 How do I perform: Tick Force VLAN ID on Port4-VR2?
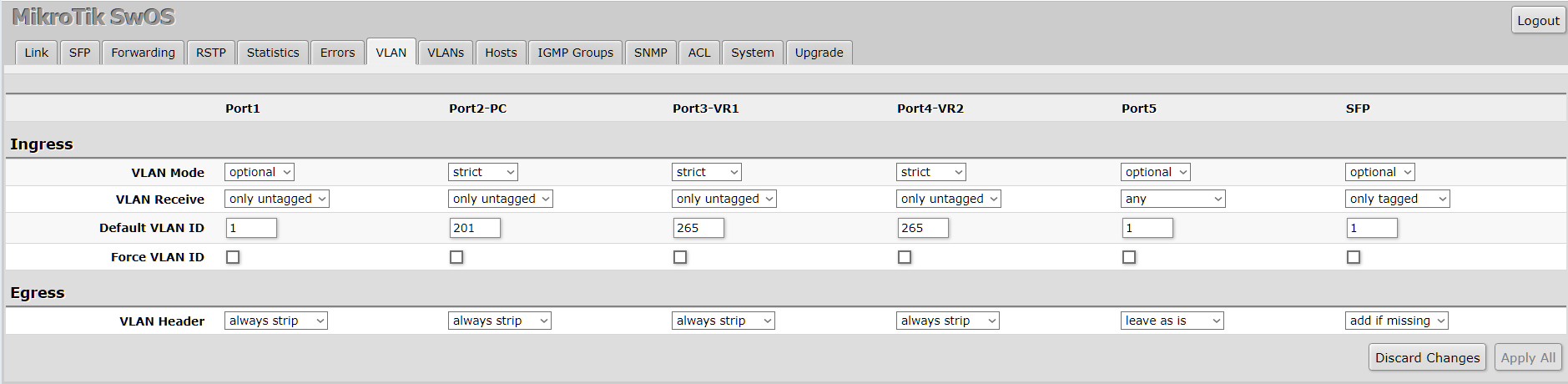click(905, 257)
